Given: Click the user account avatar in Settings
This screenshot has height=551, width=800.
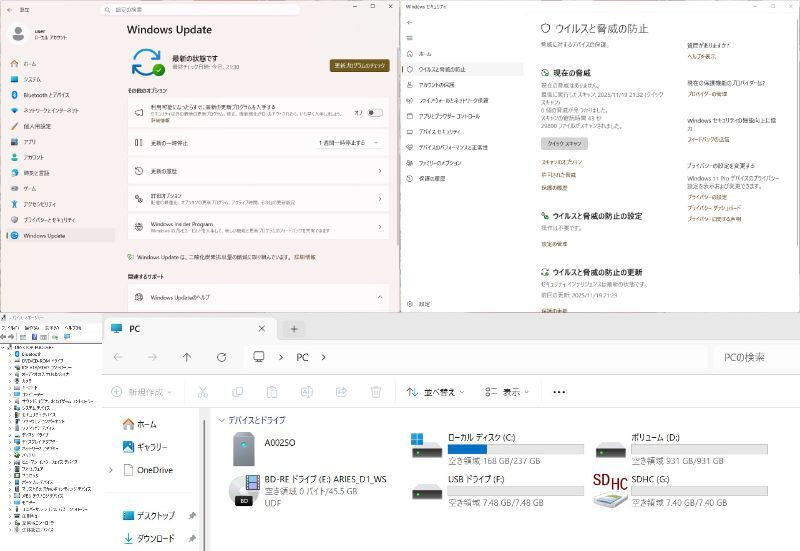Looking at the screenshot, I should [x=18, y=34].
